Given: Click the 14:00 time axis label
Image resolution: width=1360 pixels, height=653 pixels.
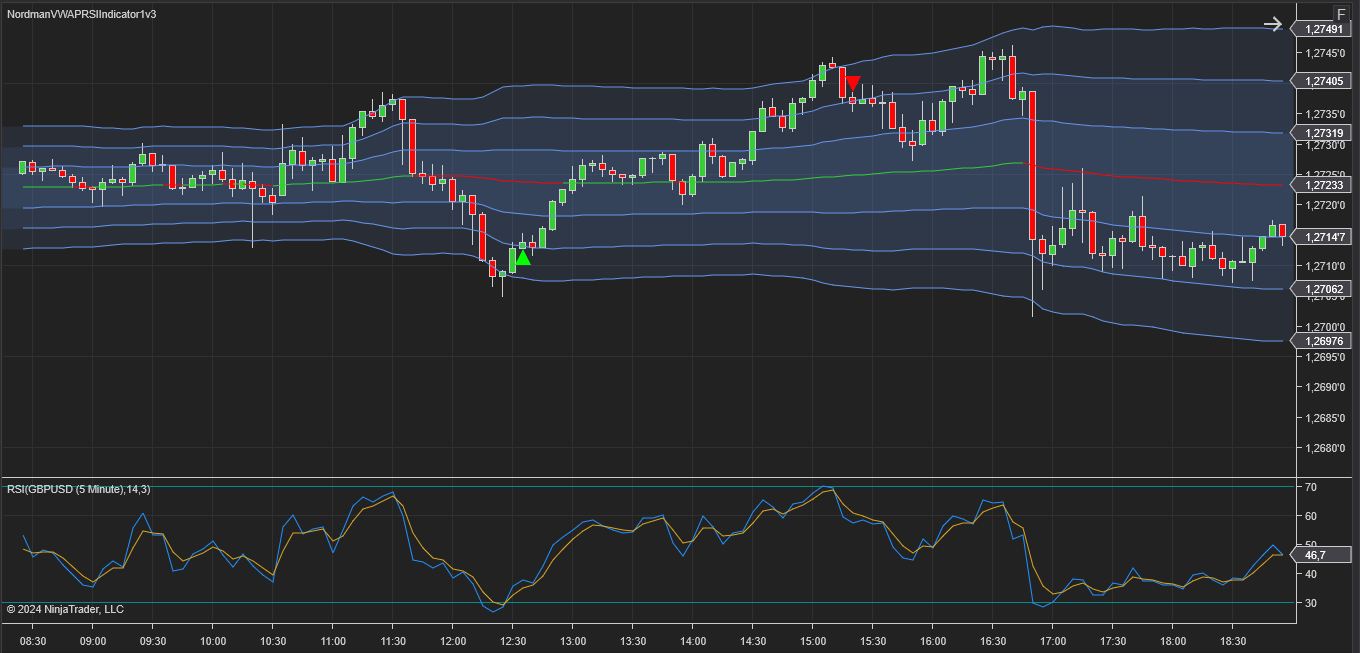Looking at the screenshot, I should [693, 641].
